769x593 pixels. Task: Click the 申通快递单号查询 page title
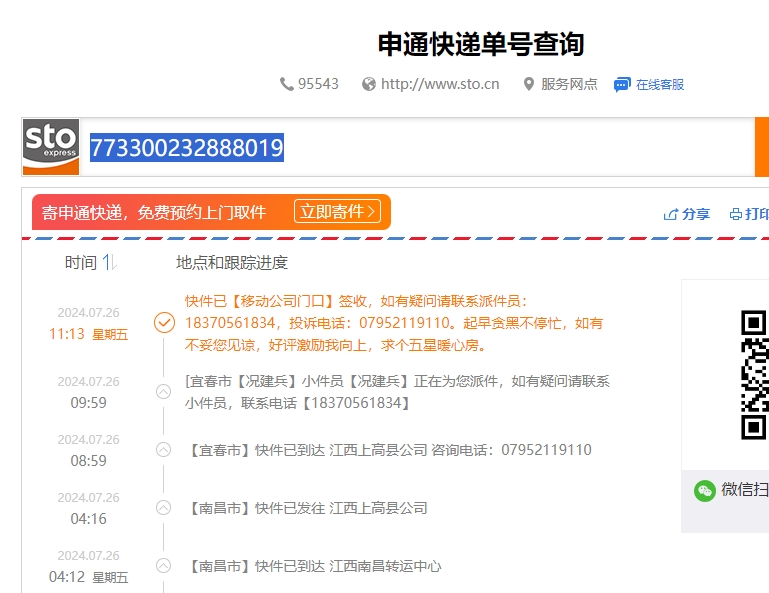[x=481, y=44]
